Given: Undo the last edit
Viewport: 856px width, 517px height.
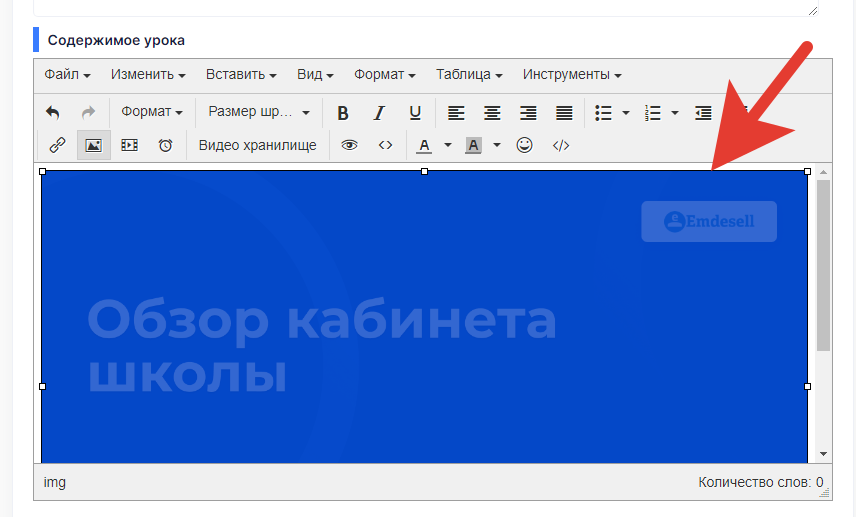Looking at the screenshot, I should point(52,112).
